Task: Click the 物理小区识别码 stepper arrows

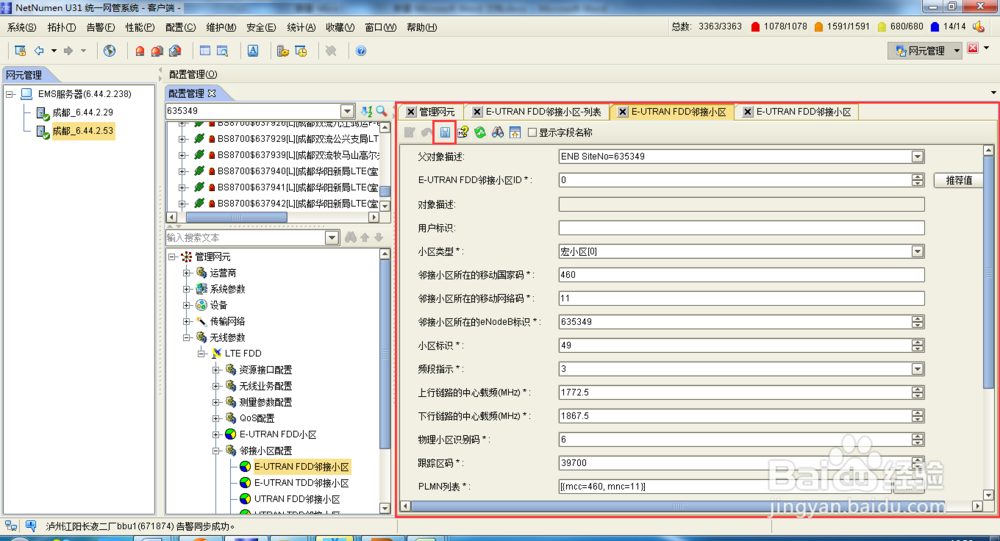Action: coord(918,440)
